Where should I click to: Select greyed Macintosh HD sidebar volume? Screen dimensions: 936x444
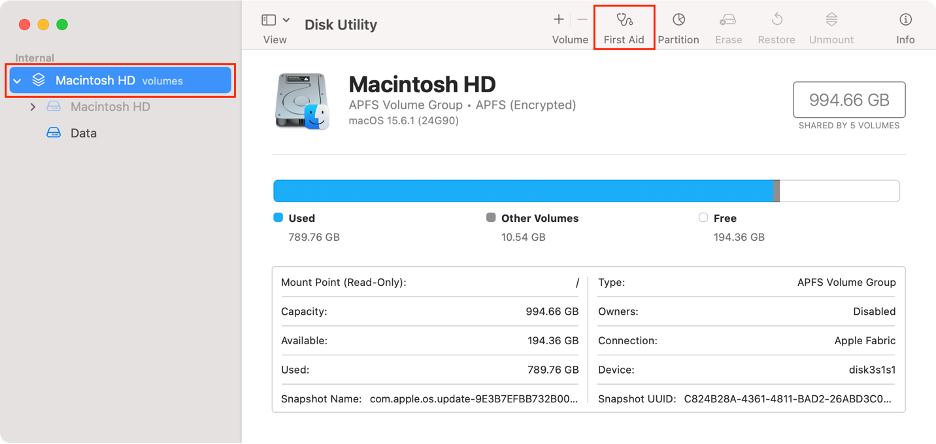[110, 107]
